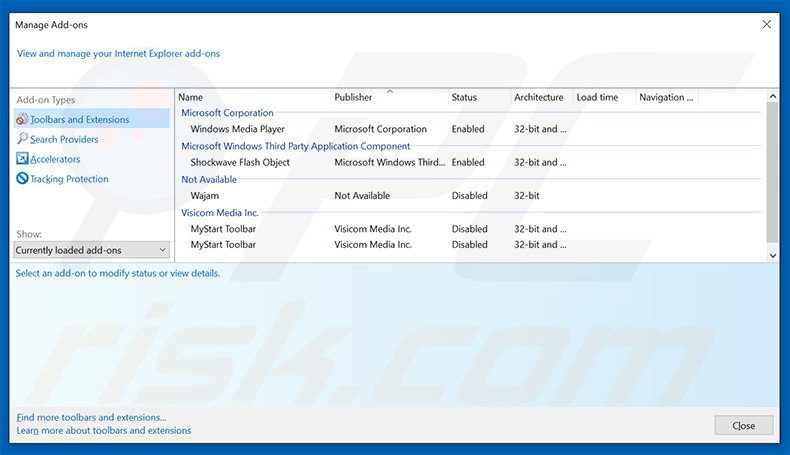Collapse the Microsoft Corporation group header
This screenshot has width=790, height=455.
(227, 113)
